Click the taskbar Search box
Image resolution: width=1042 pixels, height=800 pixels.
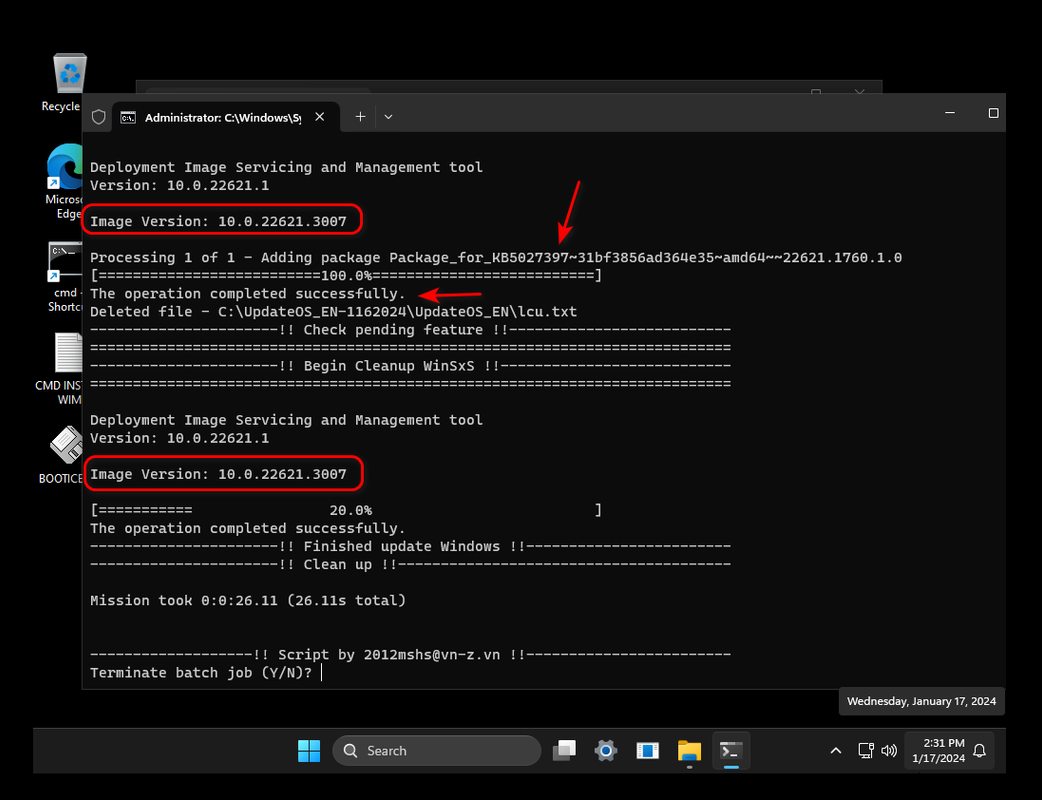pos(437,751)
